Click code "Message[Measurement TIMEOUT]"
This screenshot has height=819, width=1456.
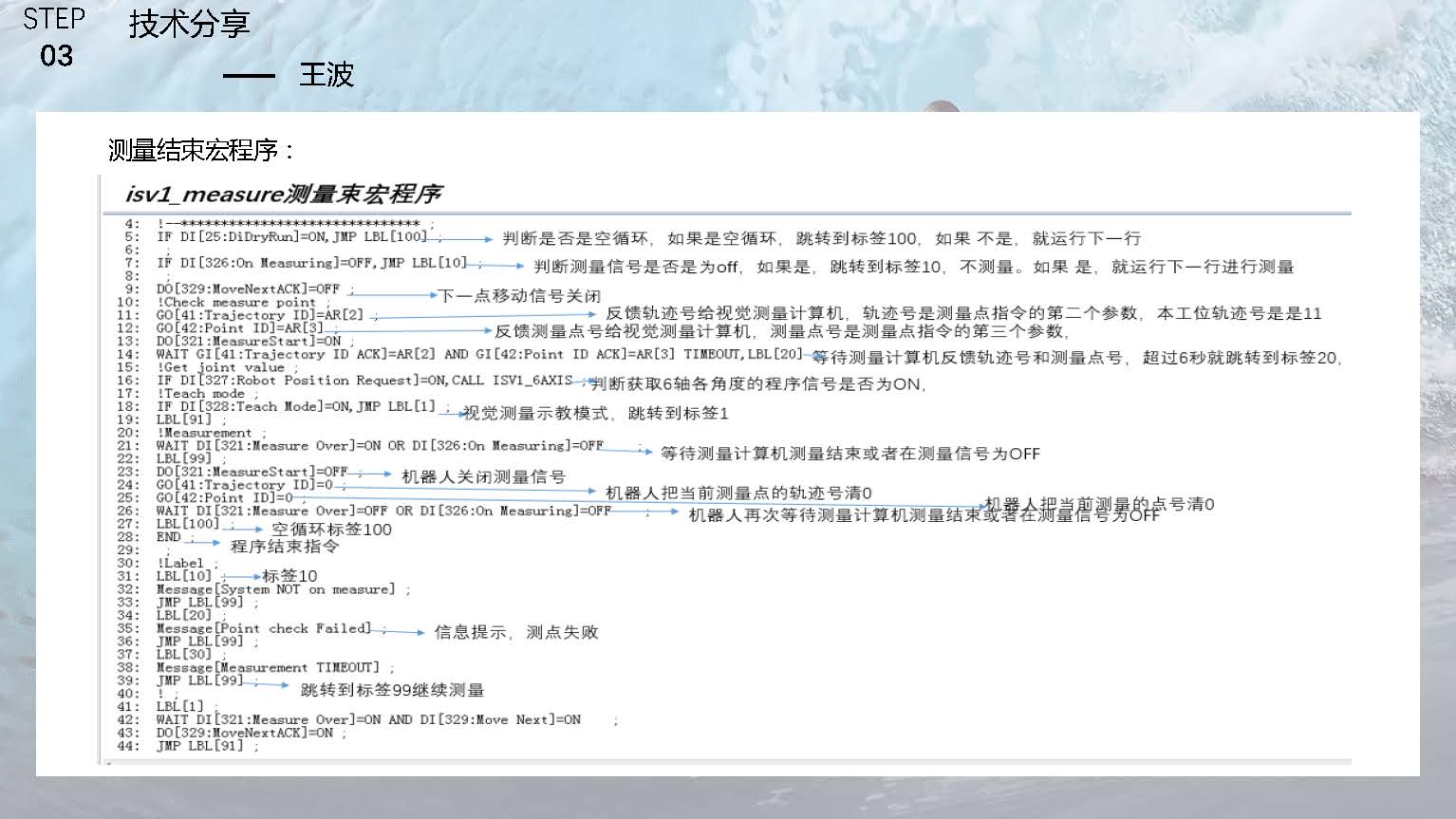[268, 668]
